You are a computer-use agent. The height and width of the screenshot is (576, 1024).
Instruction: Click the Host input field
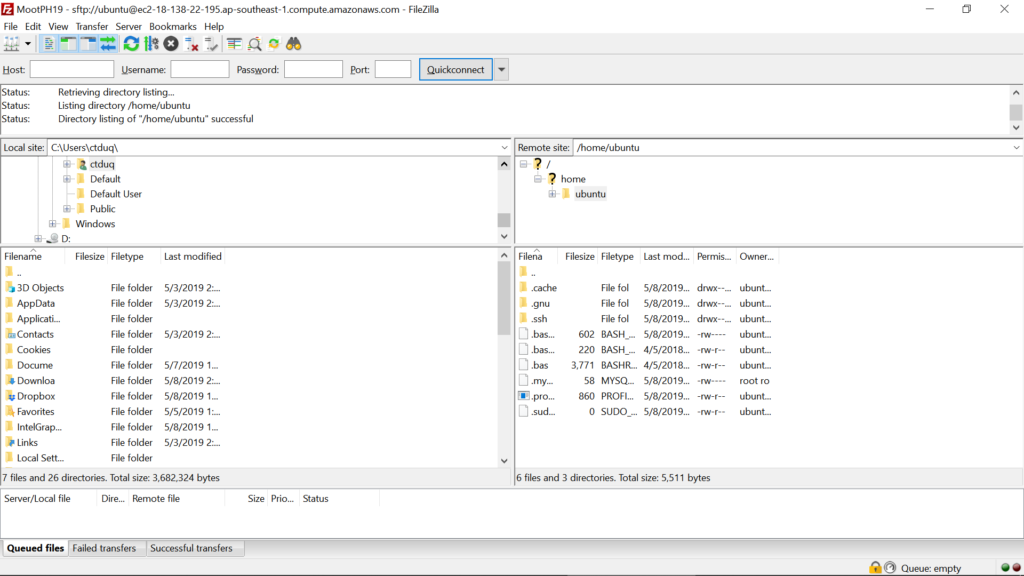tap(72, 69)
